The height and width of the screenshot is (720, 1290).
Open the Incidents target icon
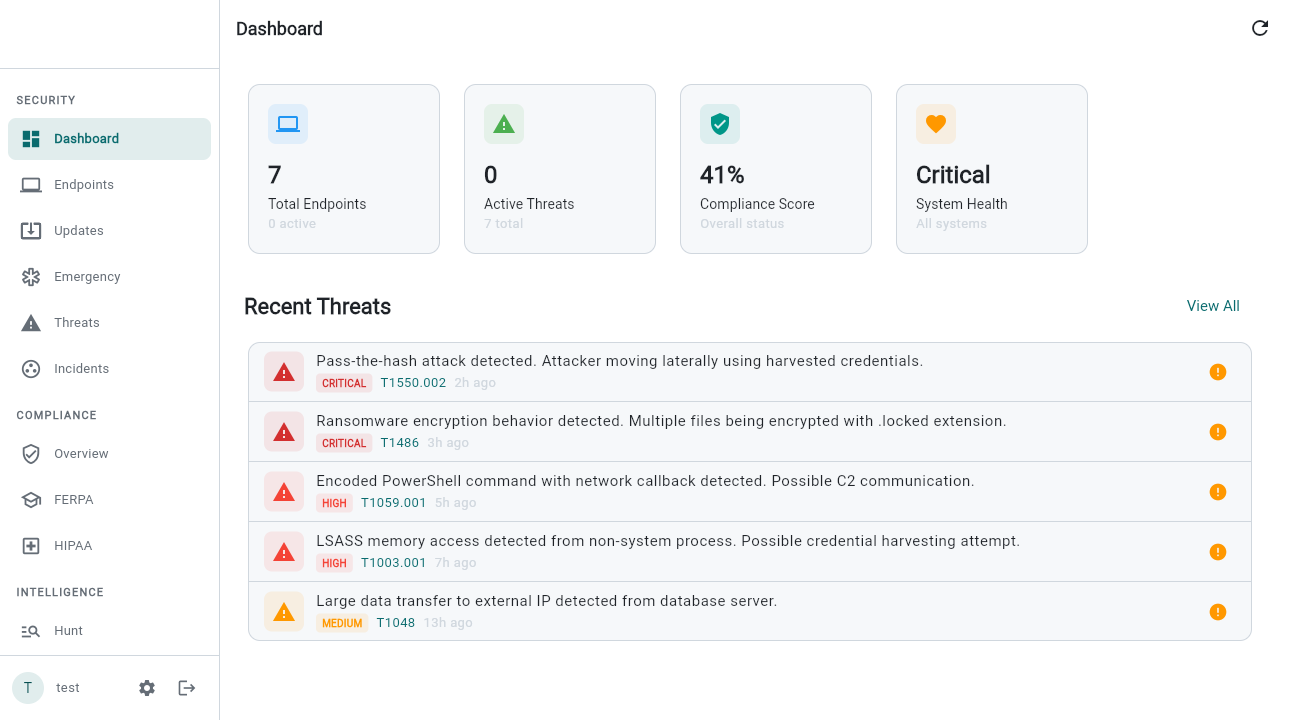pyautogui.click(x=30, y=368)
